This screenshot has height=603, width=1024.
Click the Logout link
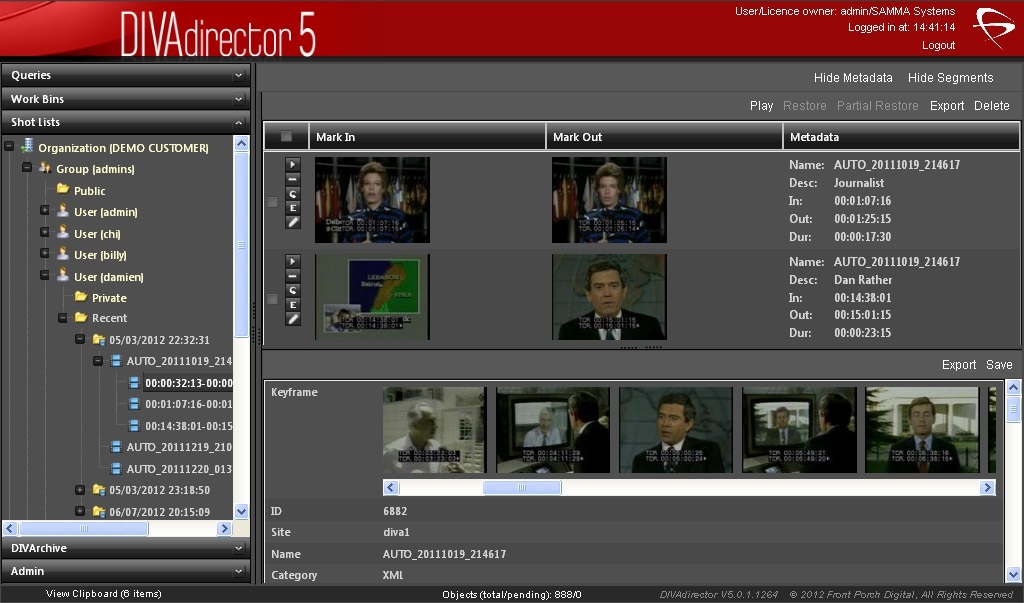tap(938, 45)
